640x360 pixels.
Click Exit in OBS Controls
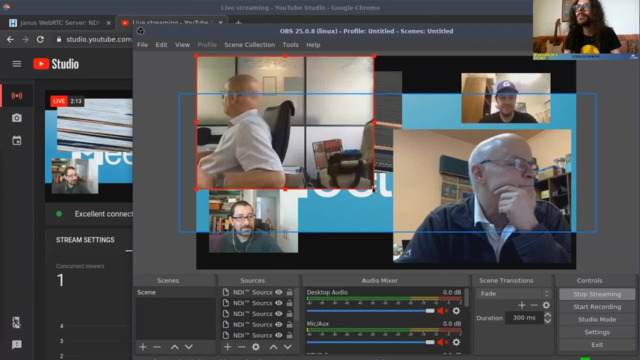click(x=597, y=345)
